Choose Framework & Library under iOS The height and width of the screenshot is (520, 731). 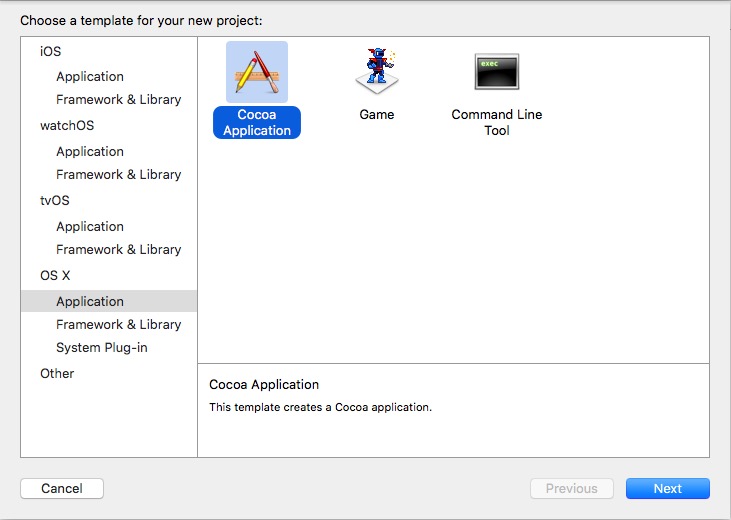pyautogui.click(x=118, y=99)
